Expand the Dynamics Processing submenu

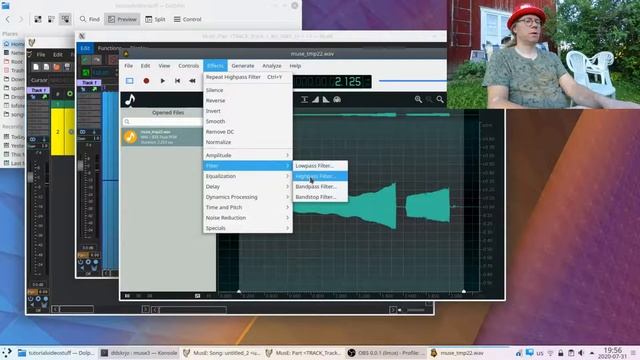(x=248, y=197)
